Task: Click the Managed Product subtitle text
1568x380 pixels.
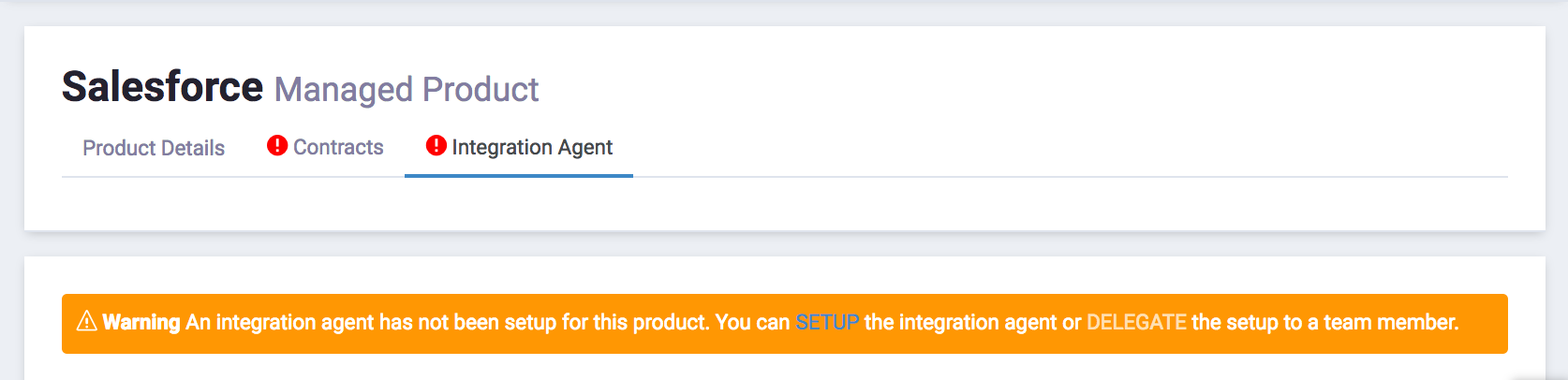Action: [407, 90]
